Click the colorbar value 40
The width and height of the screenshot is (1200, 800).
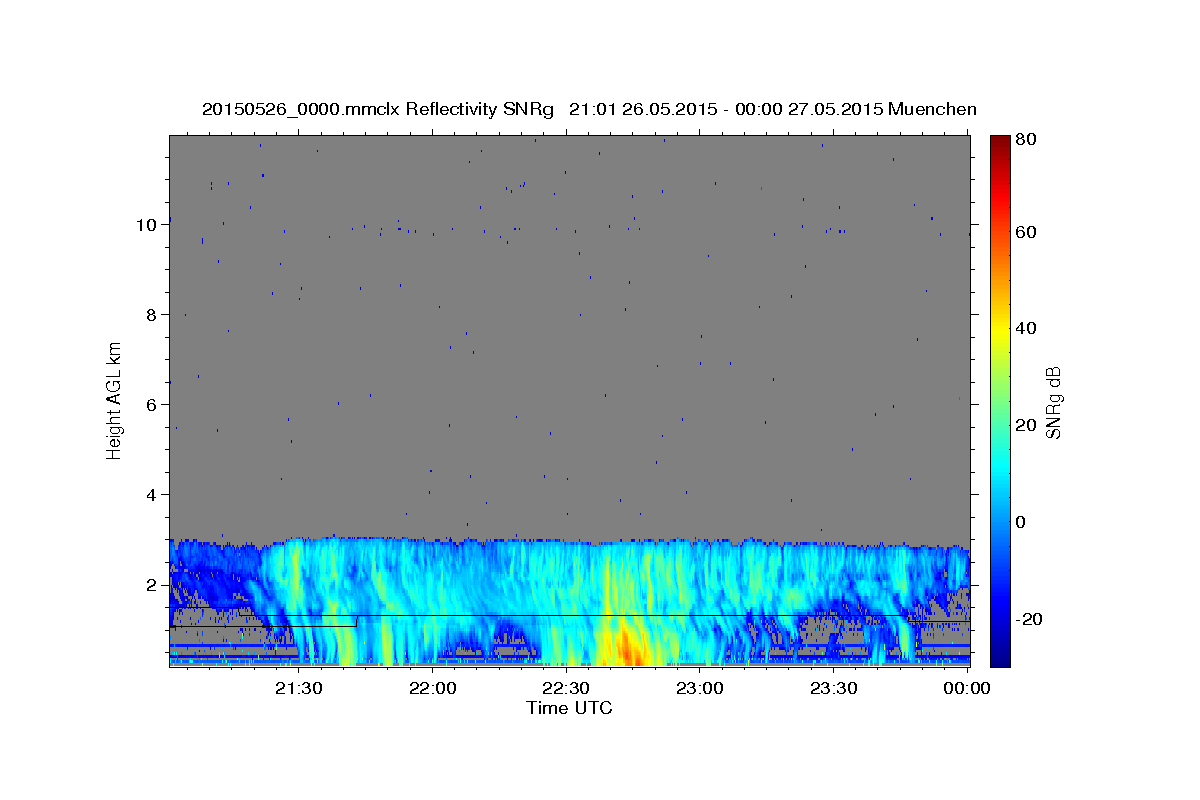click(x=1025, y=328)
